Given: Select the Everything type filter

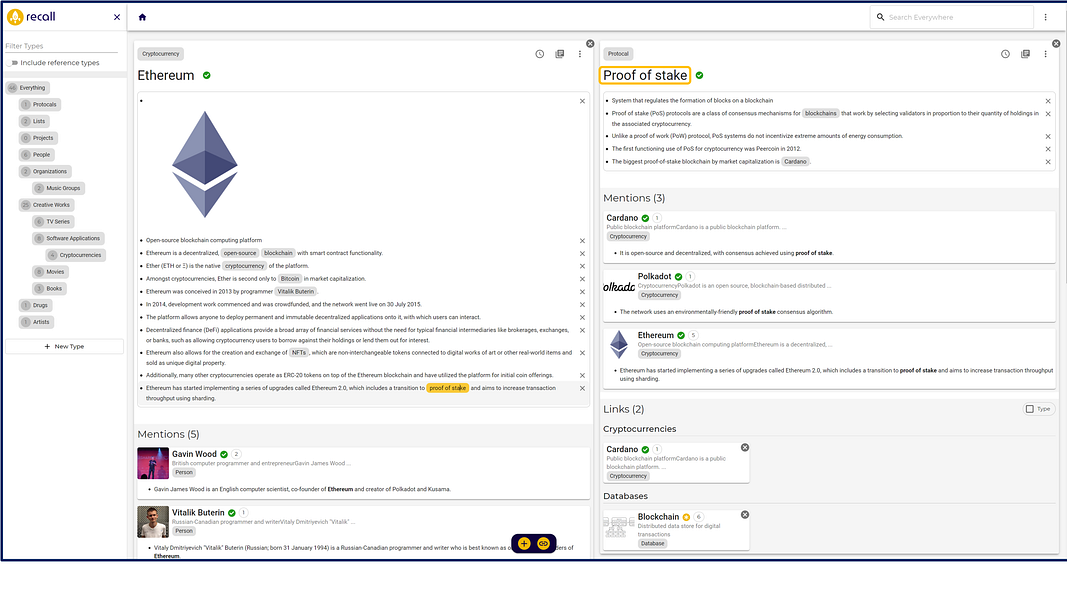Looking at the screenshot, I should tap(28, 88).
